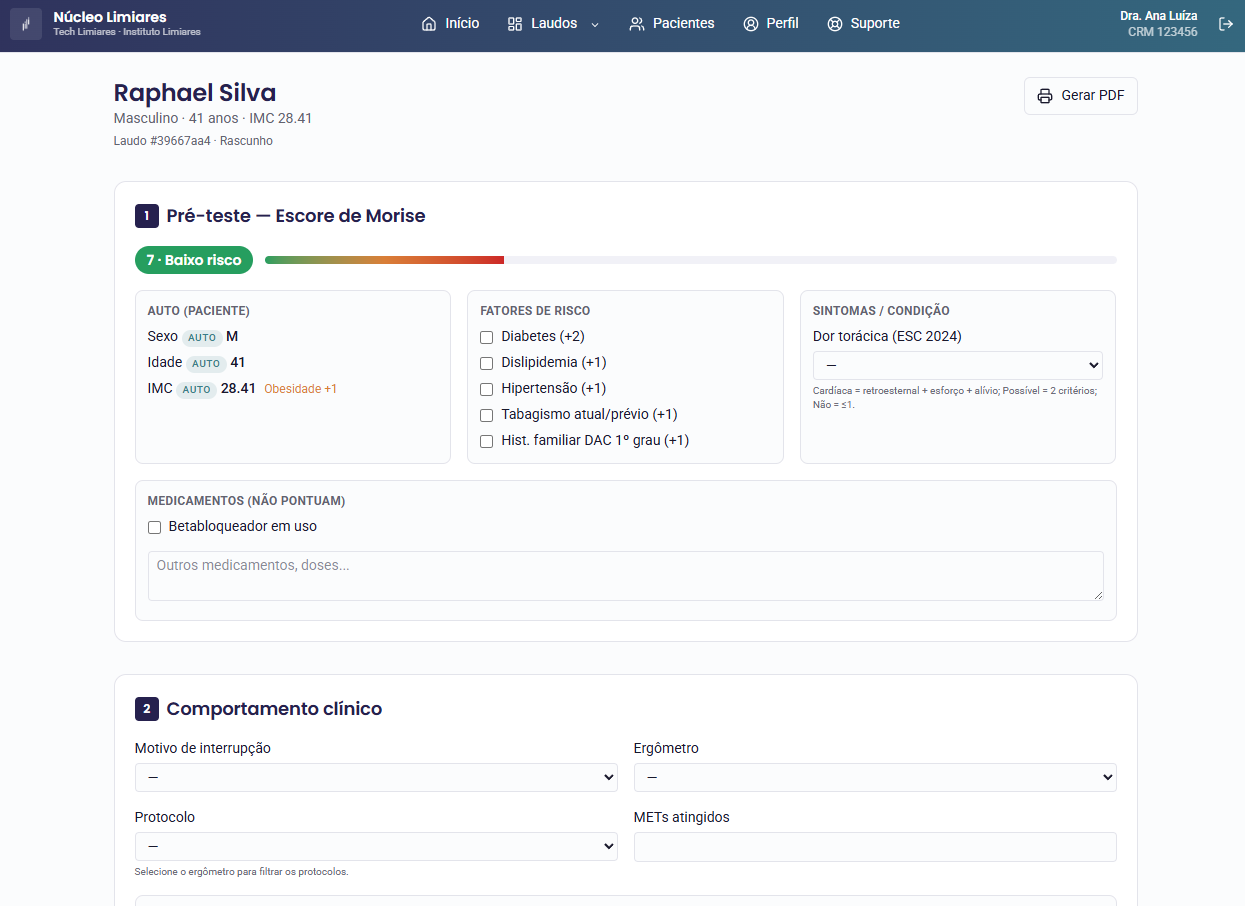Click the Tech Limiares · Instituto Limiares subtitle
Viewport: 1245px width, 906px height.
(127, 32)
